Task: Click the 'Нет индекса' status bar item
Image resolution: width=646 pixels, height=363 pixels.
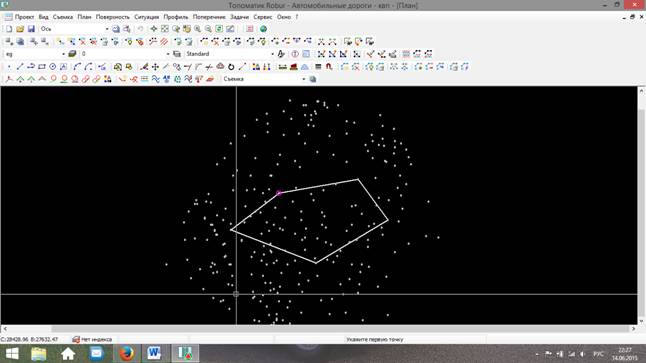Action: click(92, 340)
